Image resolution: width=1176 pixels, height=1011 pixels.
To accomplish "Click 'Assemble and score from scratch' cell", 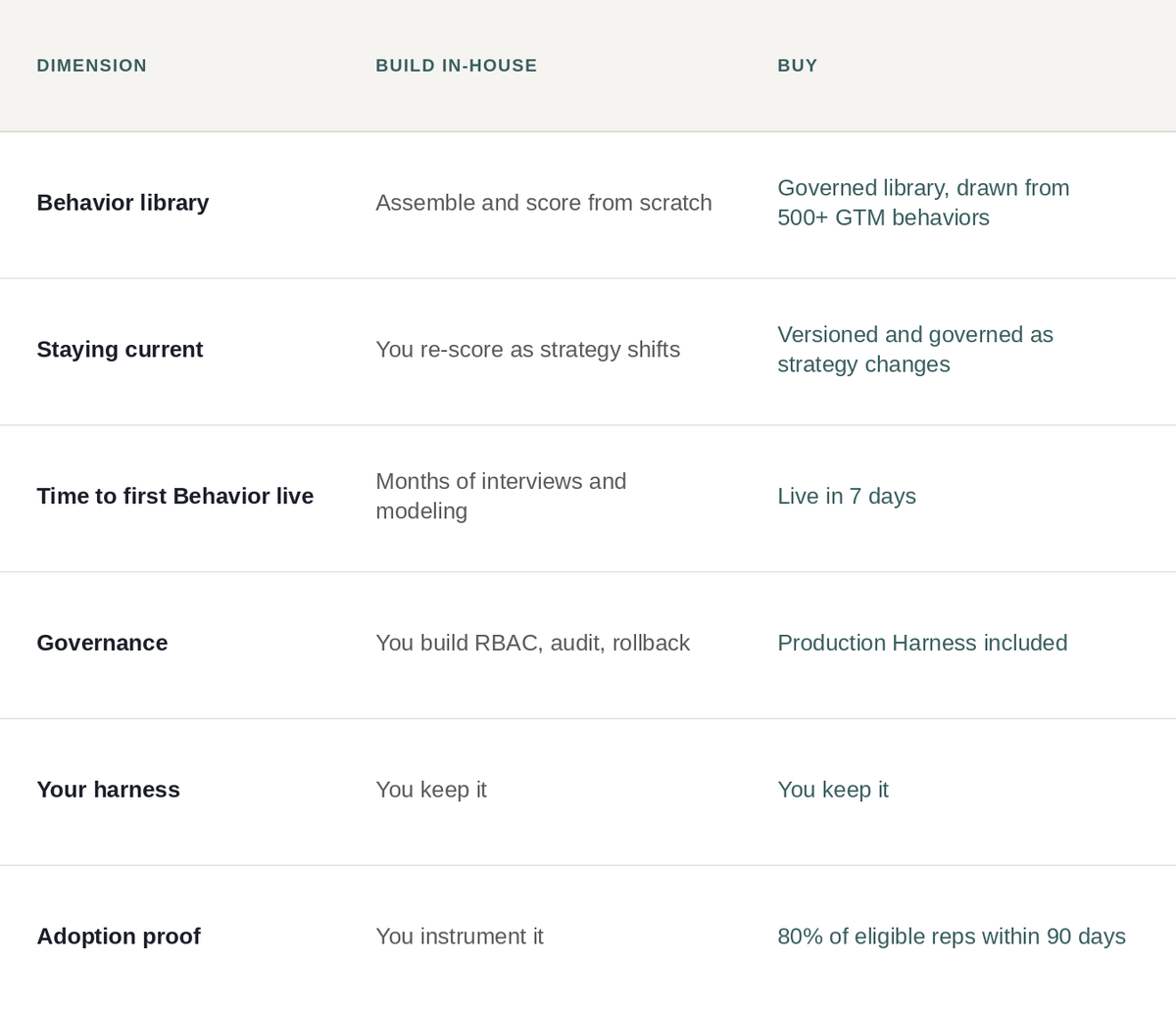I will point(544,203).
